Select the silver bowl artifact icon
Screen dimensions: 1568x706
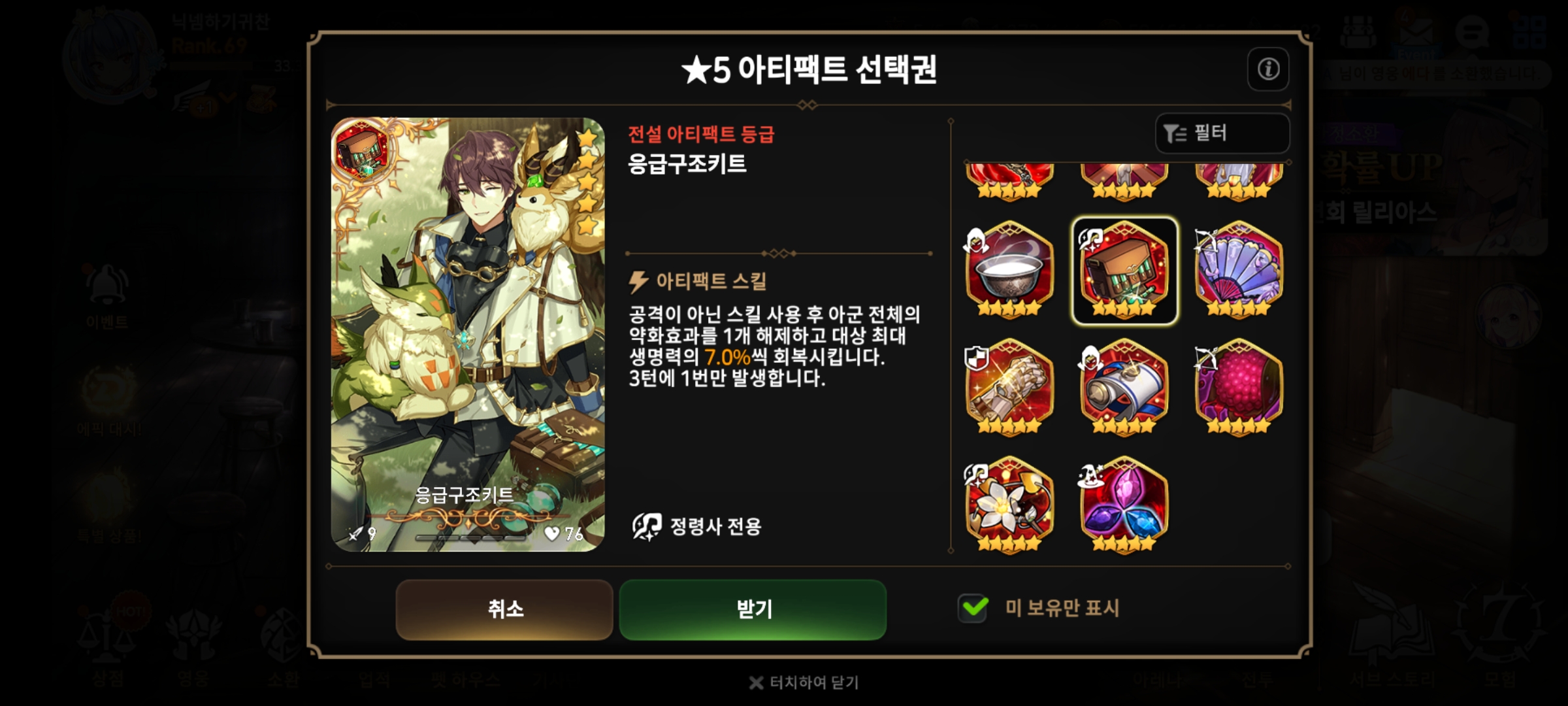point(1009,270)
